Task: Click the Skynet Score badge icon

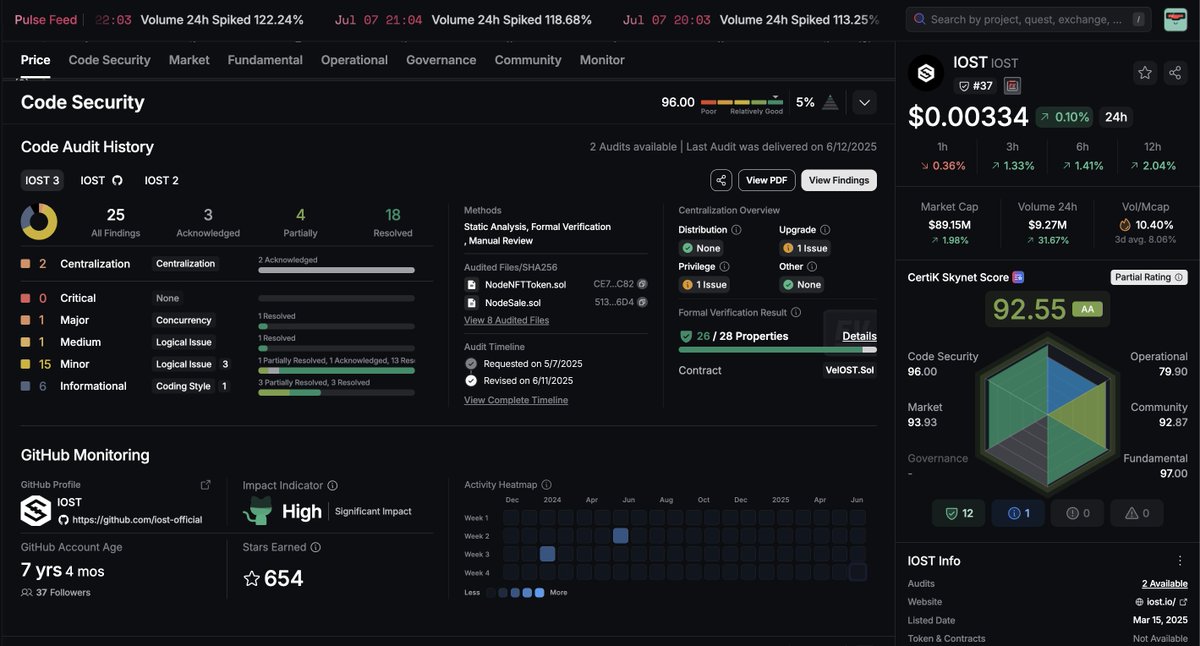Action: (x=1018, y=277)
